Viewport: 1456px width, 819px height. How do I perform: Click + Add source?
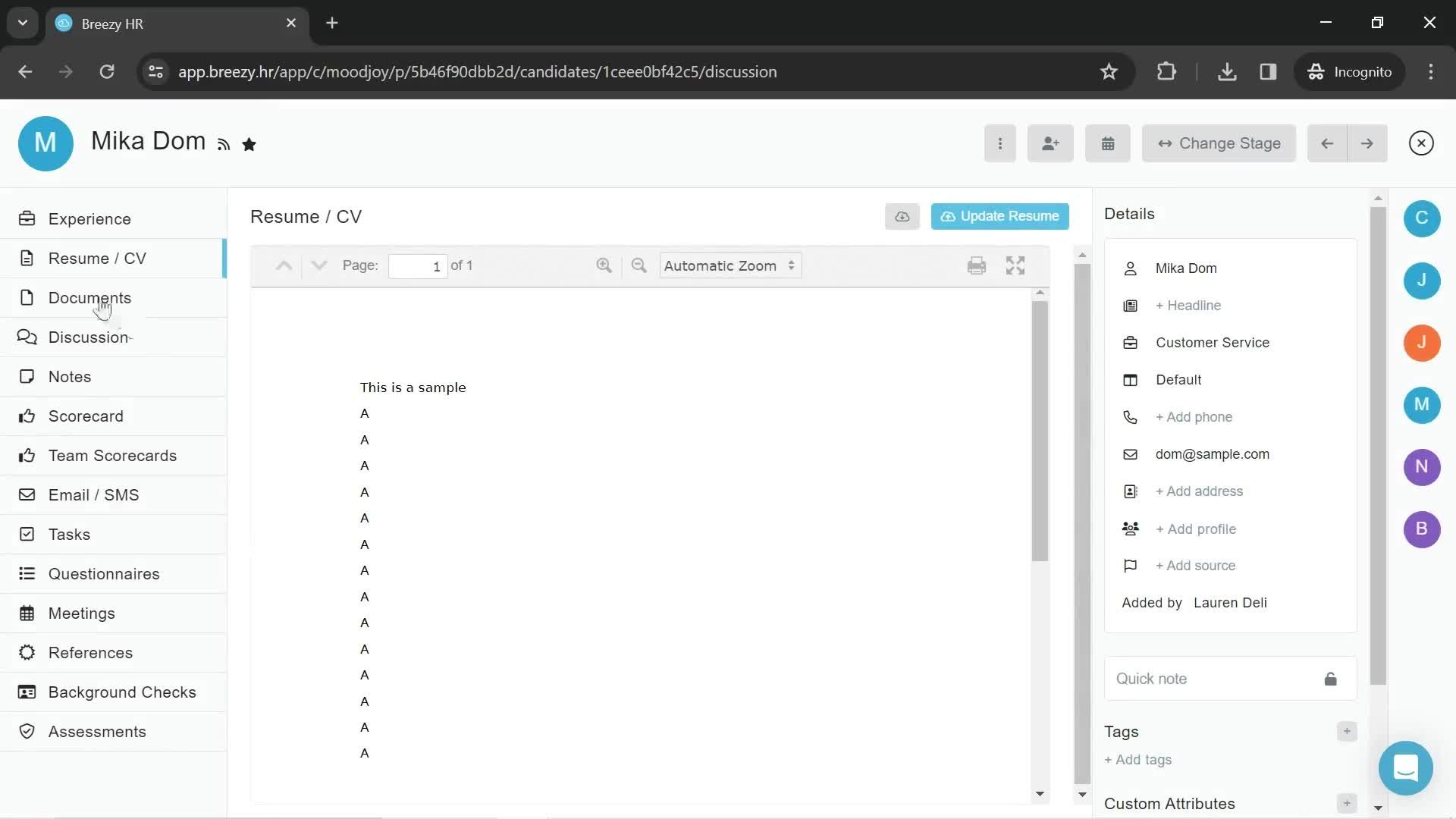(x=1195, y=566)
